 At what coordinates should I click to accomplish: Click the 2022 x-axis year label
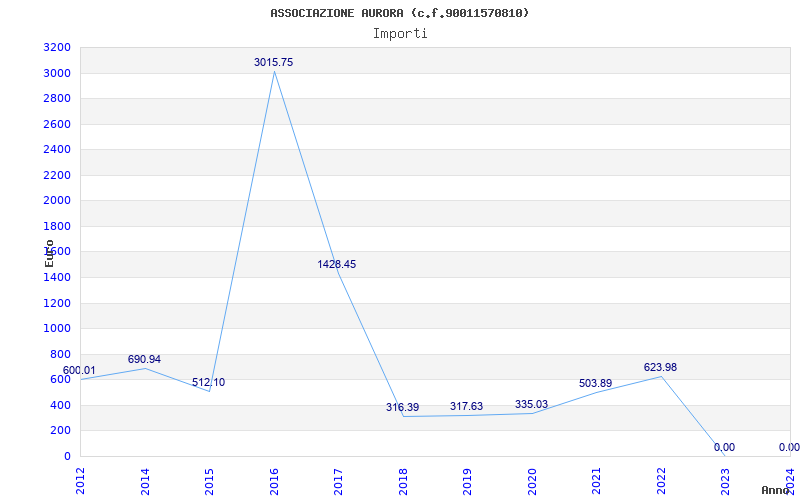pos(661,481)
